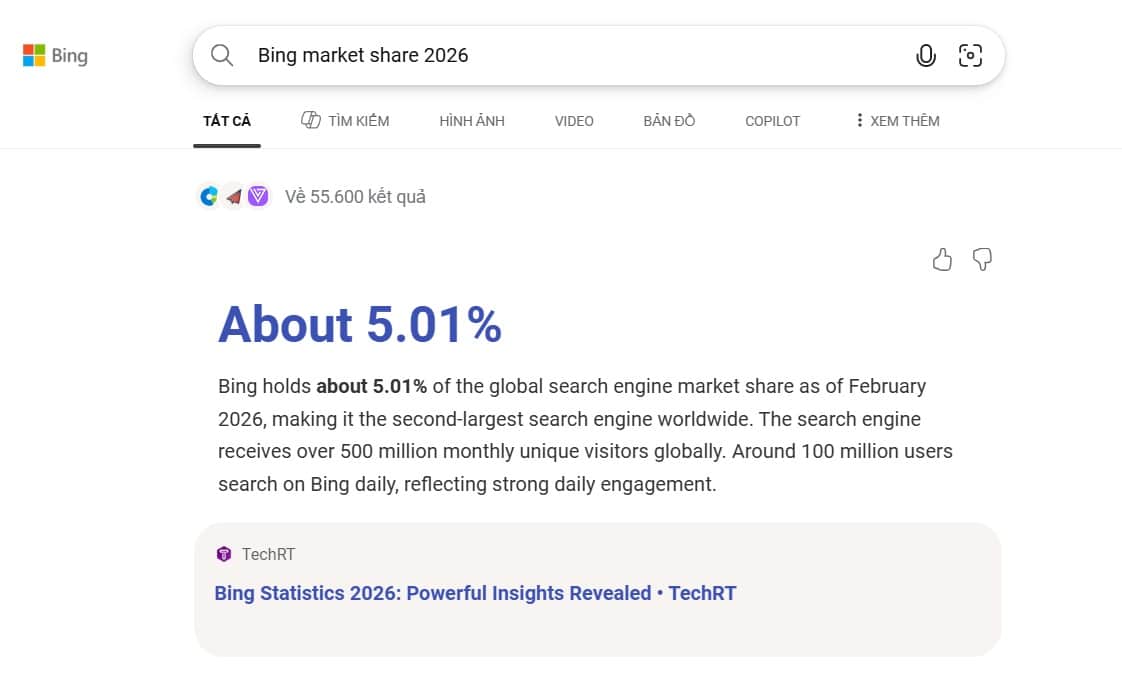Viewport: 1122px width, 679px height.
Task: Click the red paper plane source icon
Action: tap(233, 197)
